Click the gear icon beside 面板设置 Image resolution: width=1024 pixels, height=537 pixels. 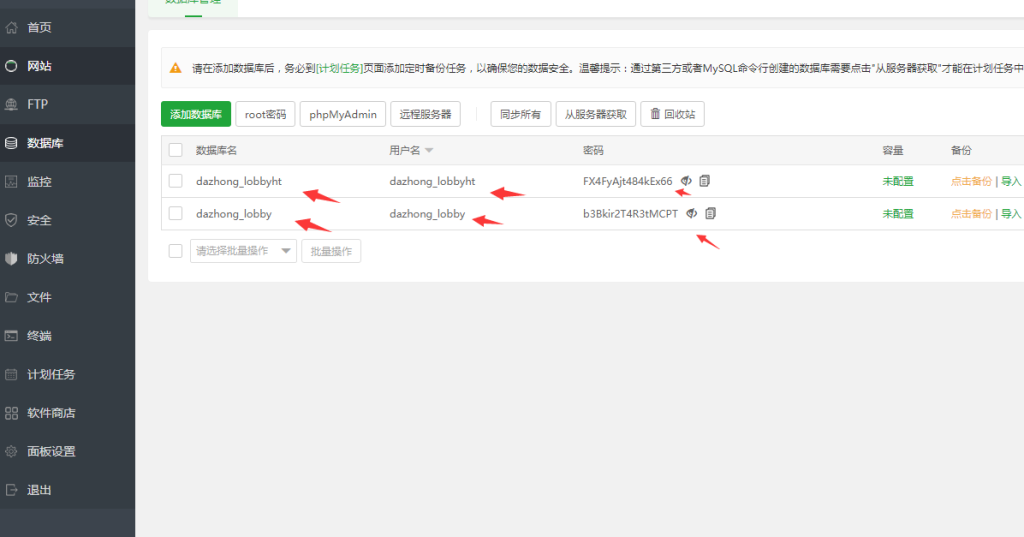(x=11, y=451)
